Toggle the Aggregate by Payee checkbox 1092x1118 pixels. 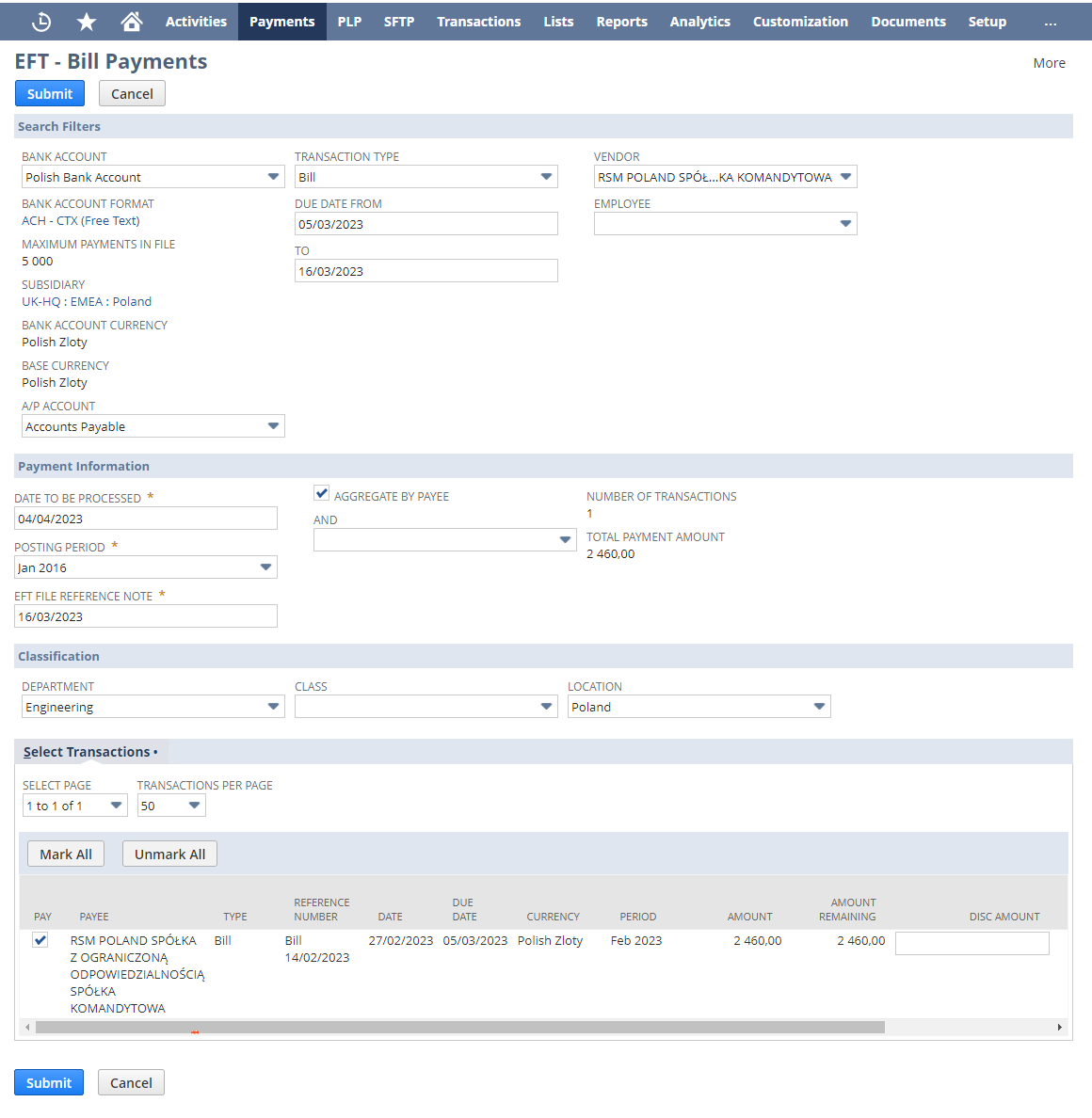pos(322,493)
